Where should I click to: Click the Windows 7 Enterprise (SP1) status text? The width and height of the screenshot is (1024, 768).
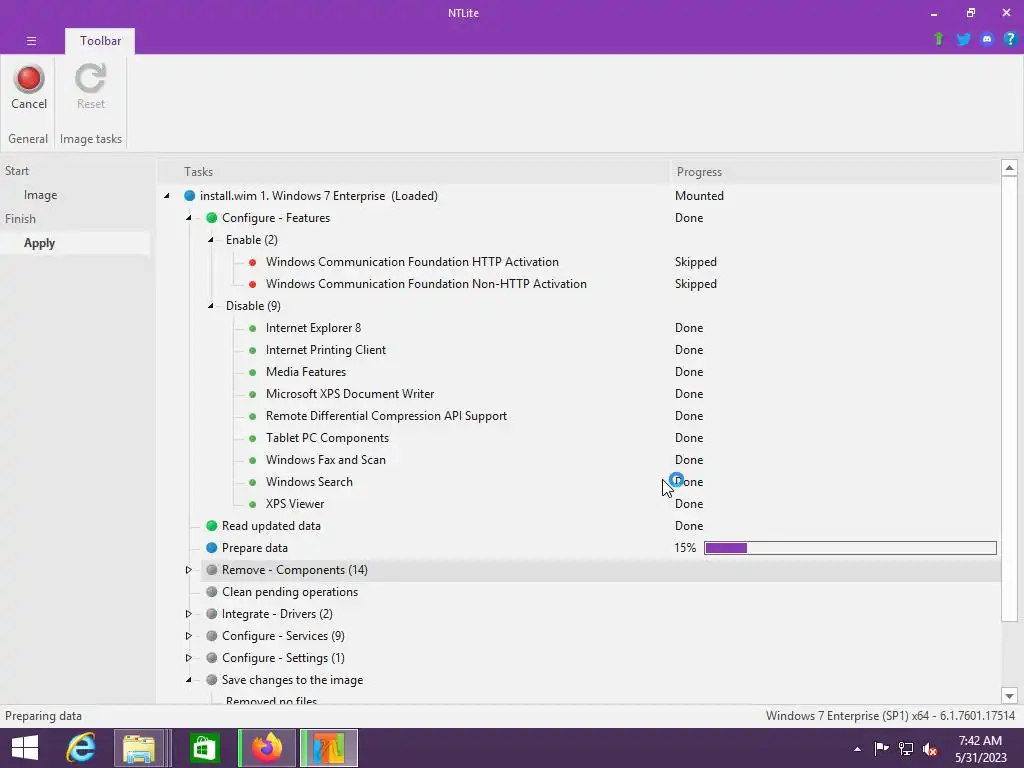pos(890,716)
